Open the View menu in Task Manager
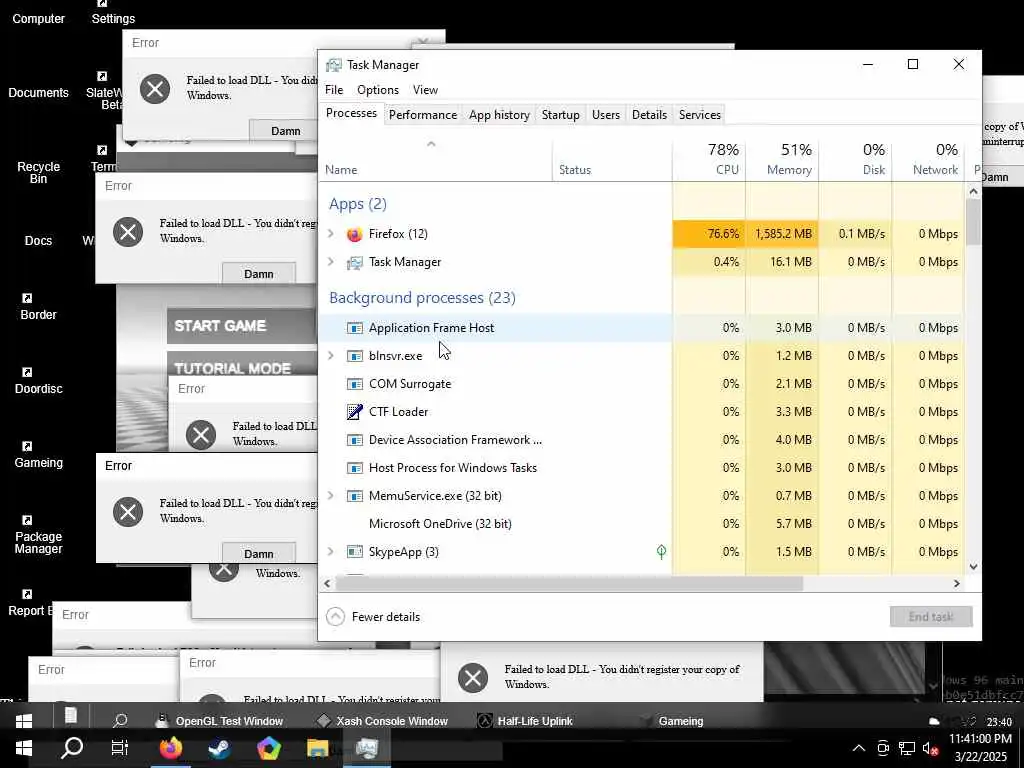The height and width of the screenshot is (768, 1024). 425,90
